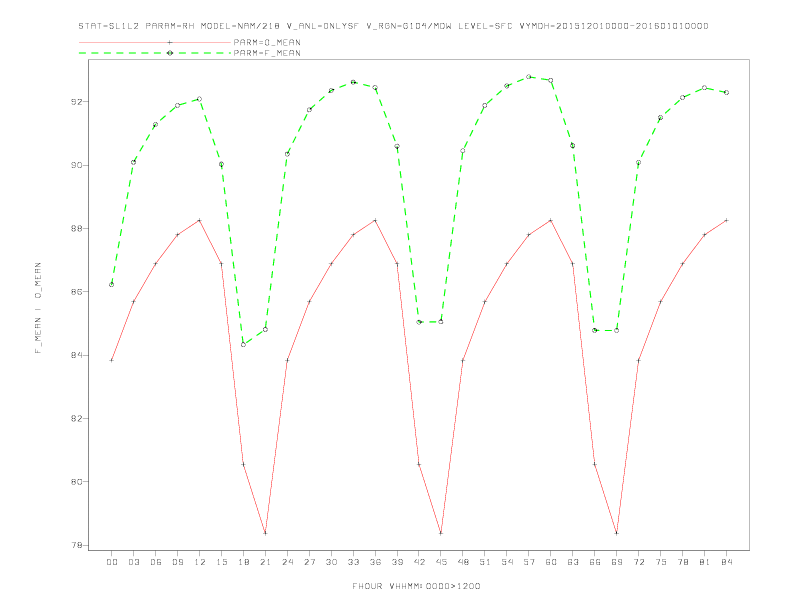The image size is (792, 612).
Task: Click the x-axis tick label 66
Action: click(595, 562)
